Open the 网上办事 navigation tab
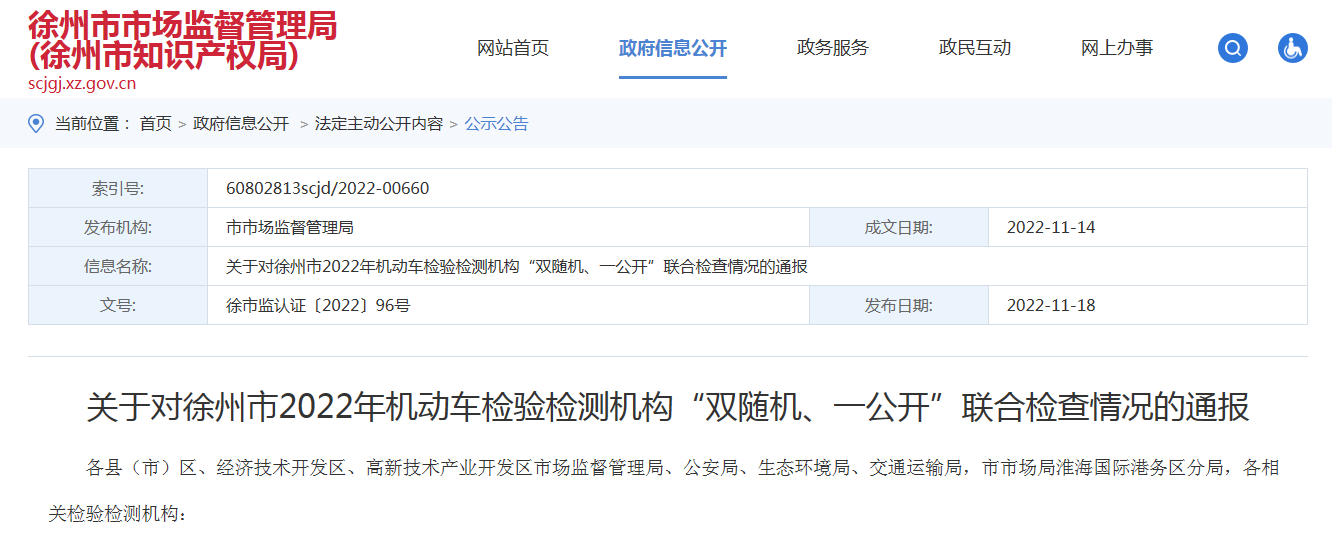 point(1117,48)
